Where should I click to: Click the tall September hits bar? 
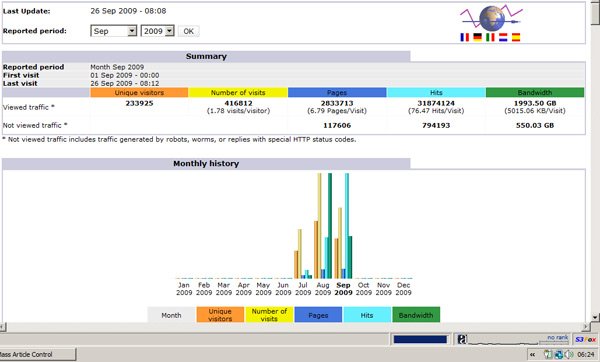pyautogui.click(x=347, y=226)
